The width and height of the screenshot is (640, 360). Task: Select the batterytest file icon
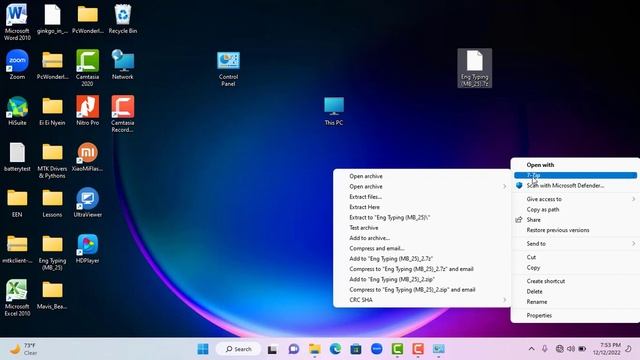click(x=17, y=157)
